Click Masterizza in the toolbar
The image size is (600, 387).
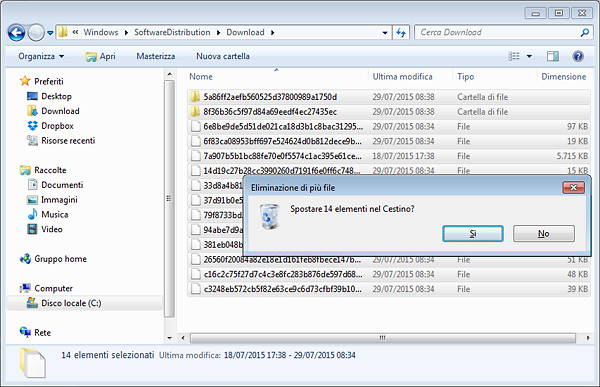tap(156, 56)
